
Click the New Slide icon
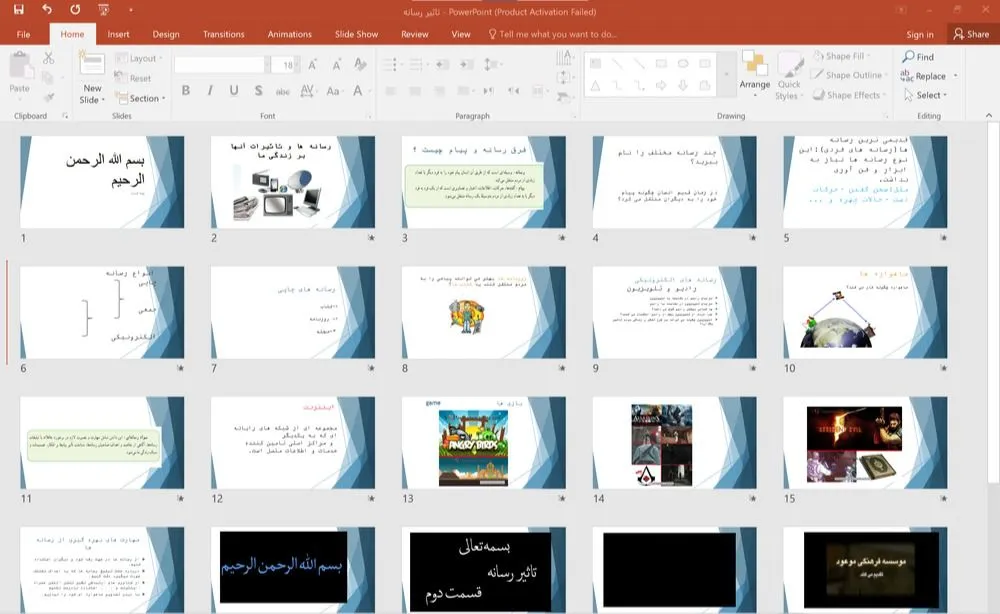click(x=92, y=65)
